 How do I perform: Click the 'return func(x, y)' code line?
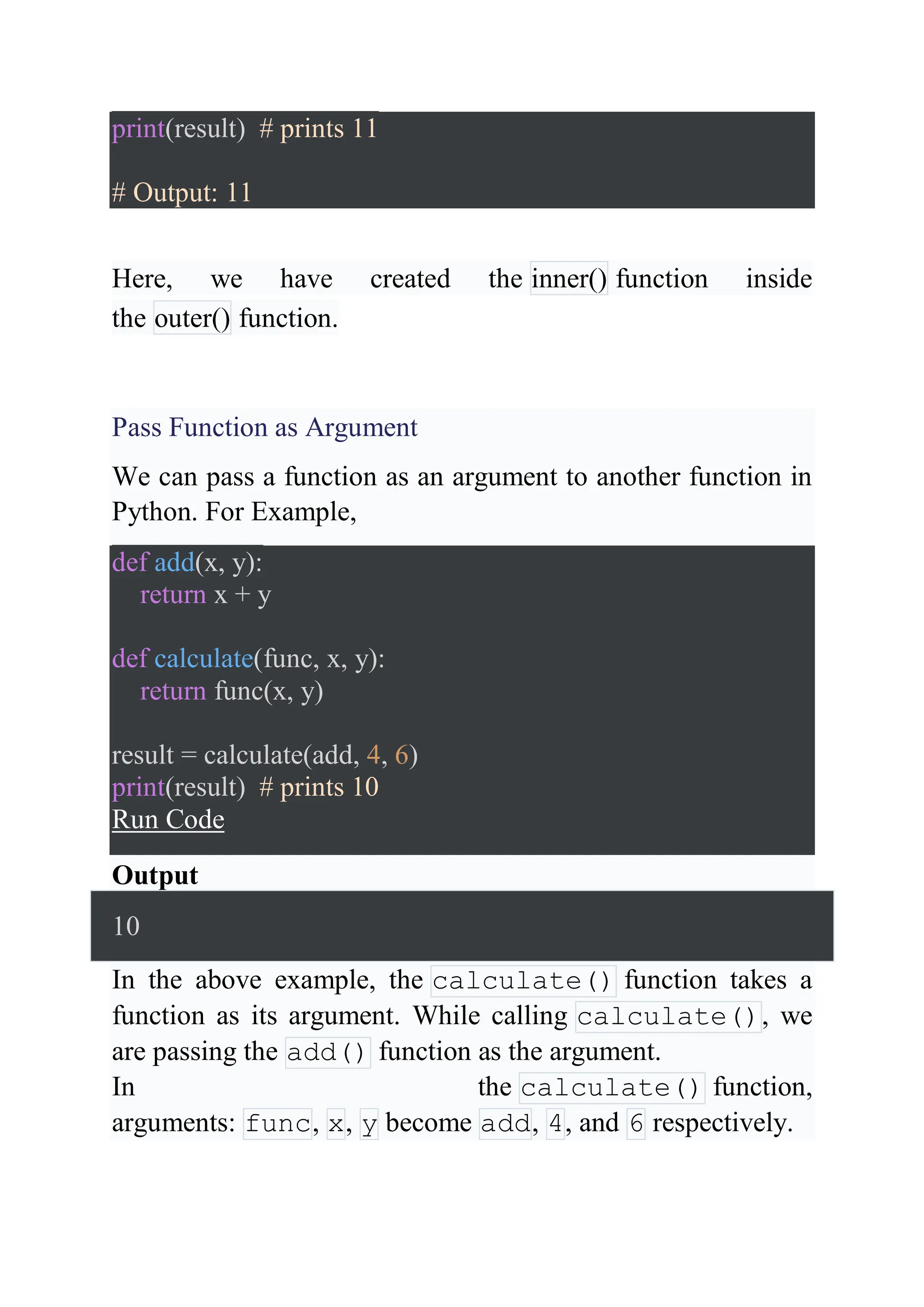(x=232, y=691)
